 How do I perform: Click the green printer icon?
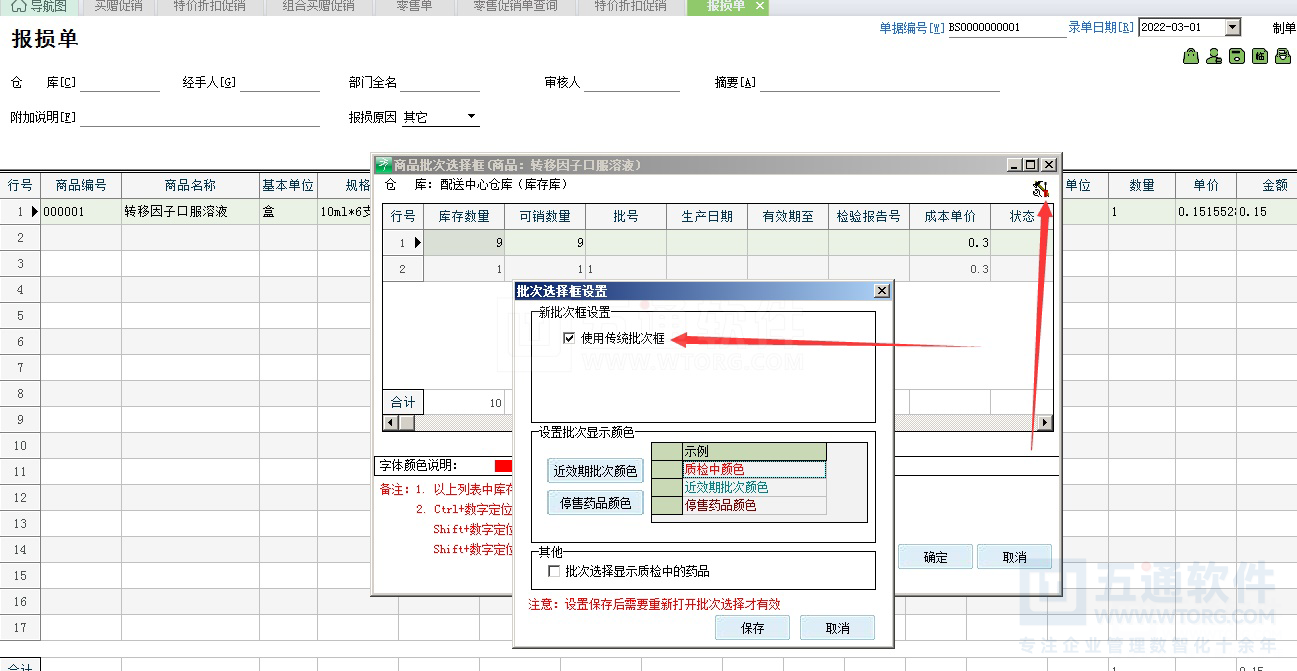tap(1283, 56)
